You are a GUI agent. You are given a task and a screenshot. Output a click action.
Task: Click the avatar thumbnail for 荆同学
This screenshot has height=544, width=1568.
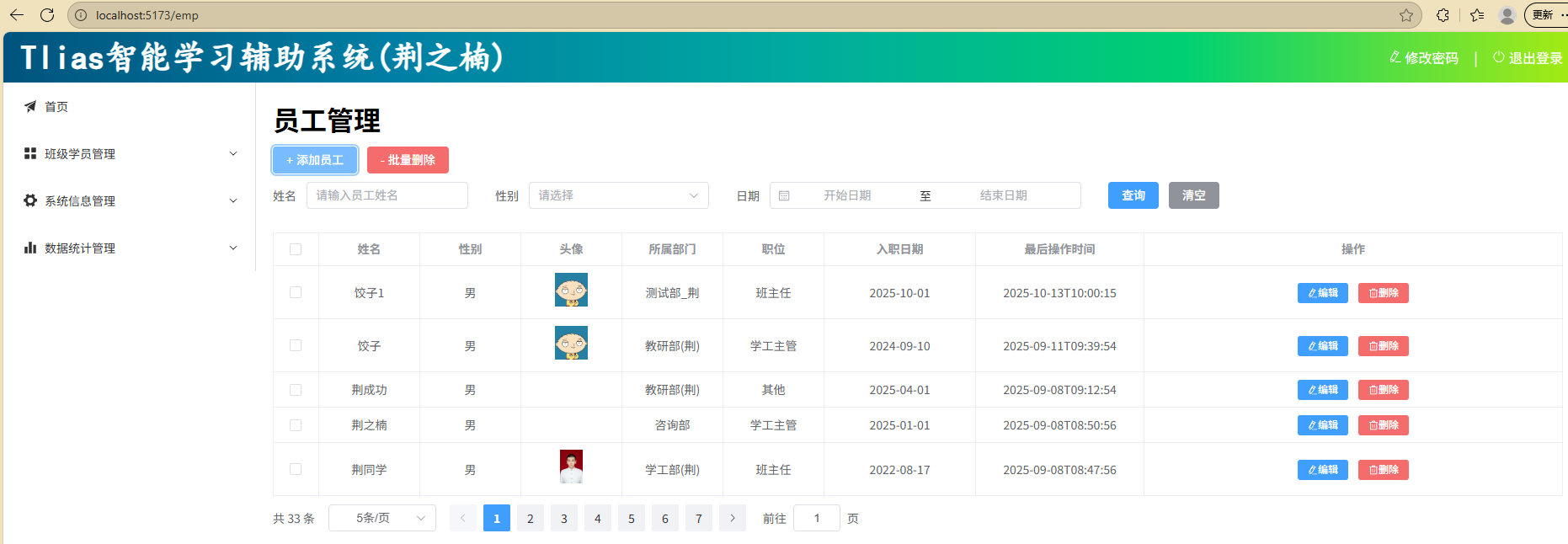click(571, 467)
